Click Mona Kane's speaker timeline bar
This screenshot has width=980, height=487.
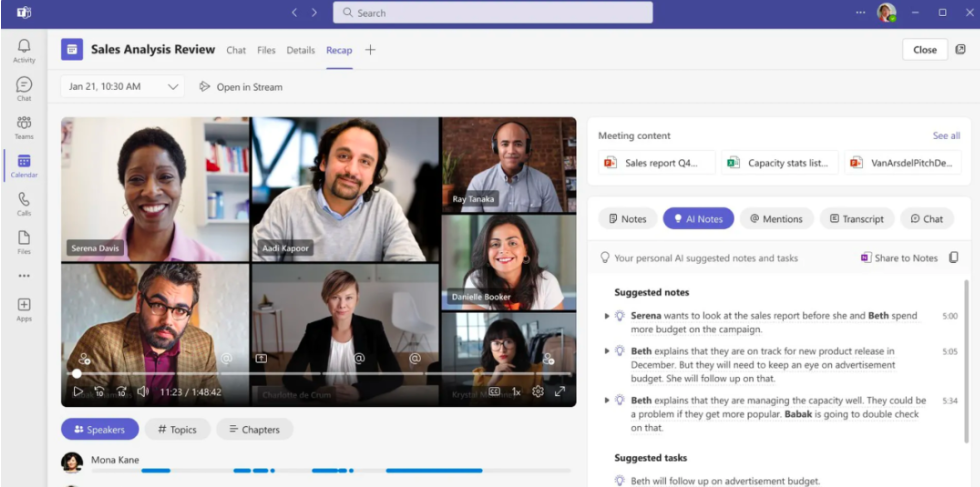[331, 470]
